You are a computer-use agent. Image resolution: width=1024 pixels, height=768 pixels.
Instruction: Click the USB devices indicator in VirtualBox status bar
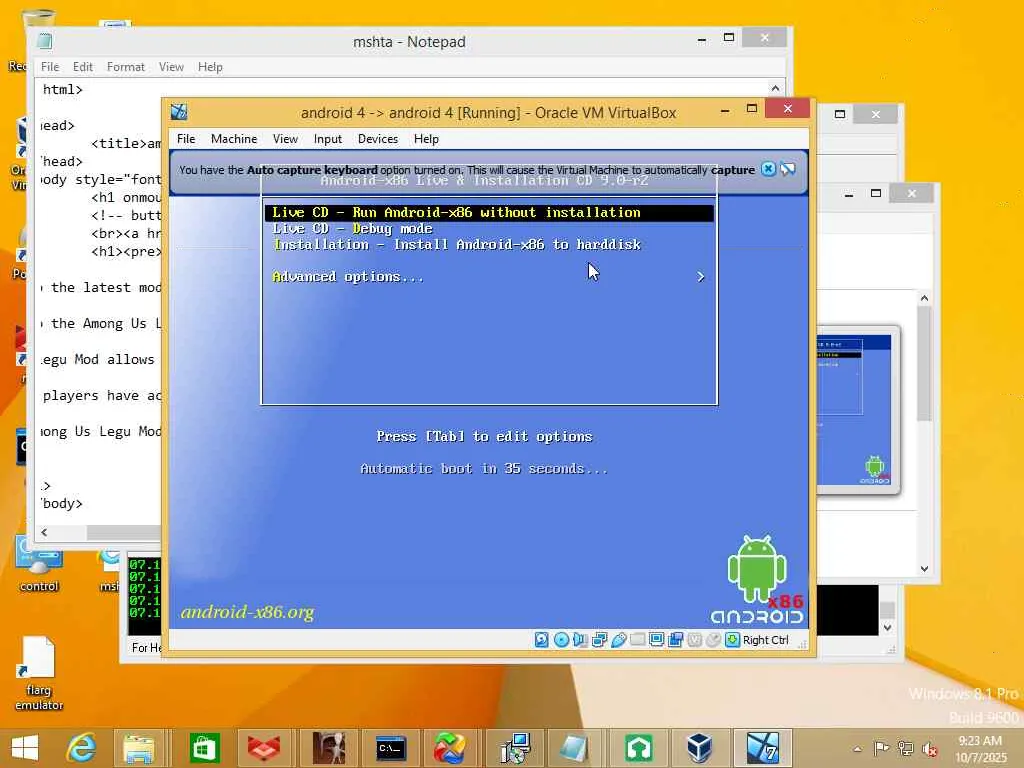click(618, 640)
